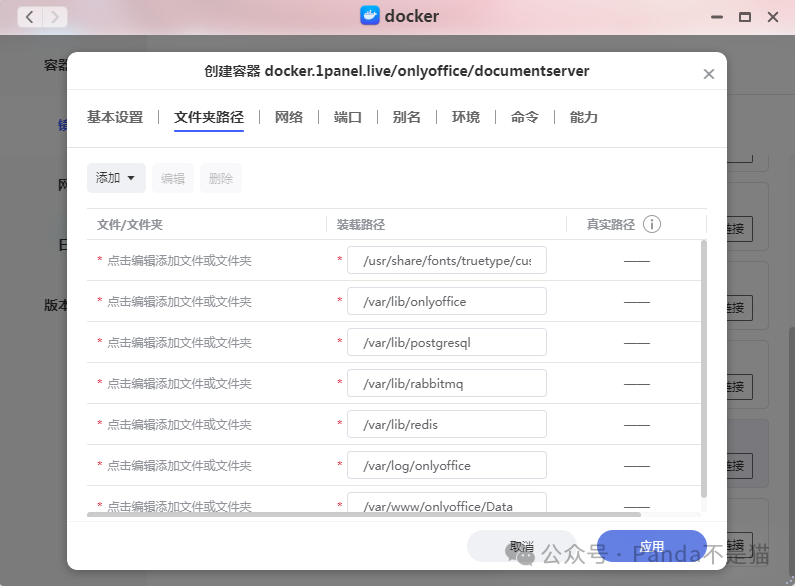Image resolution: width=795 pixels, height=586 pixels.
Task: Edit the /var/lib/onlyoffice mount path field
Action: (x=447, y=301)
